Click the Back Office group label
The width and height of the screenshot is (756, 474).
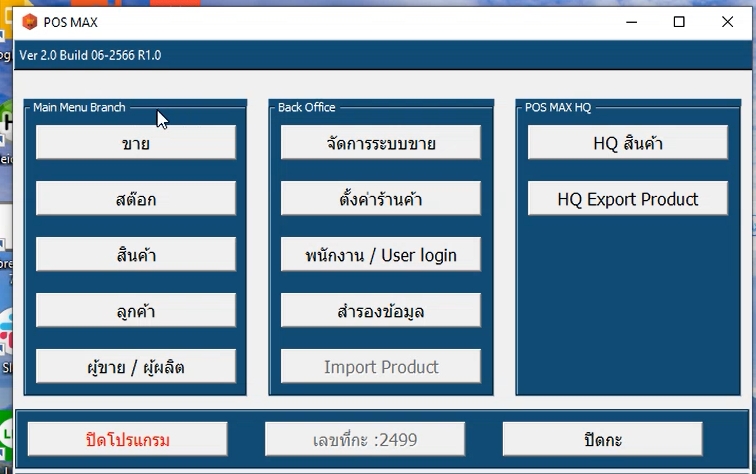(x=307, y=107)
